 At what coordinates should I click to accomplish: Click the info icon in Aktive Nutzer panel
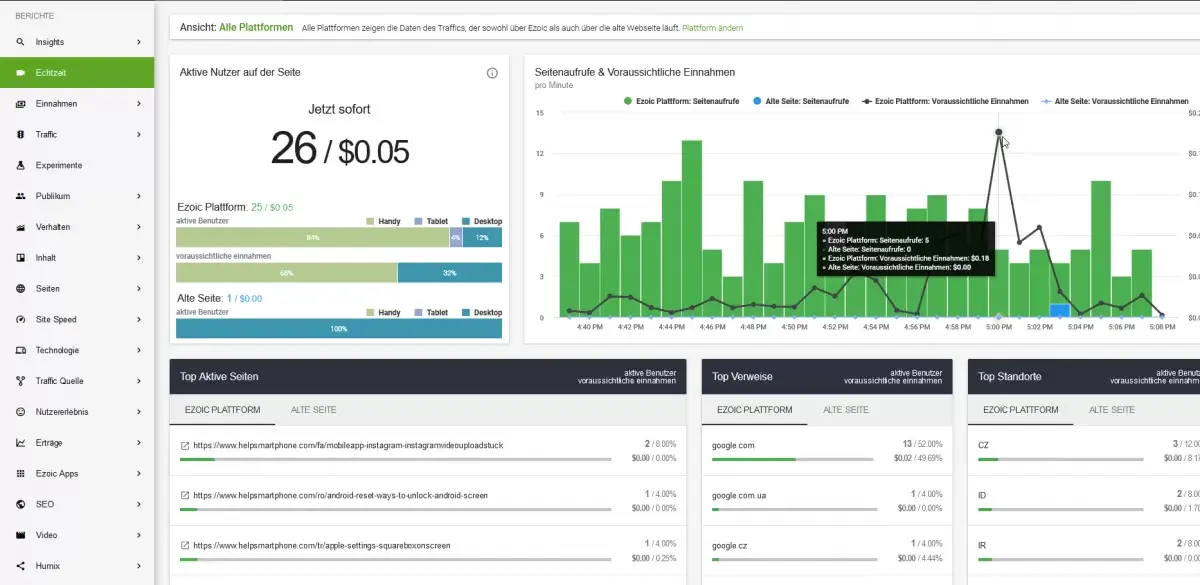click(492, 73)
